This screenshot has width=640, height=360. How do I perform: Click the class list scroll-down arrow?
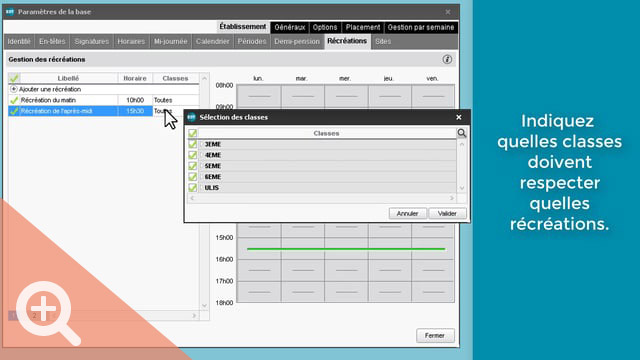462,188
